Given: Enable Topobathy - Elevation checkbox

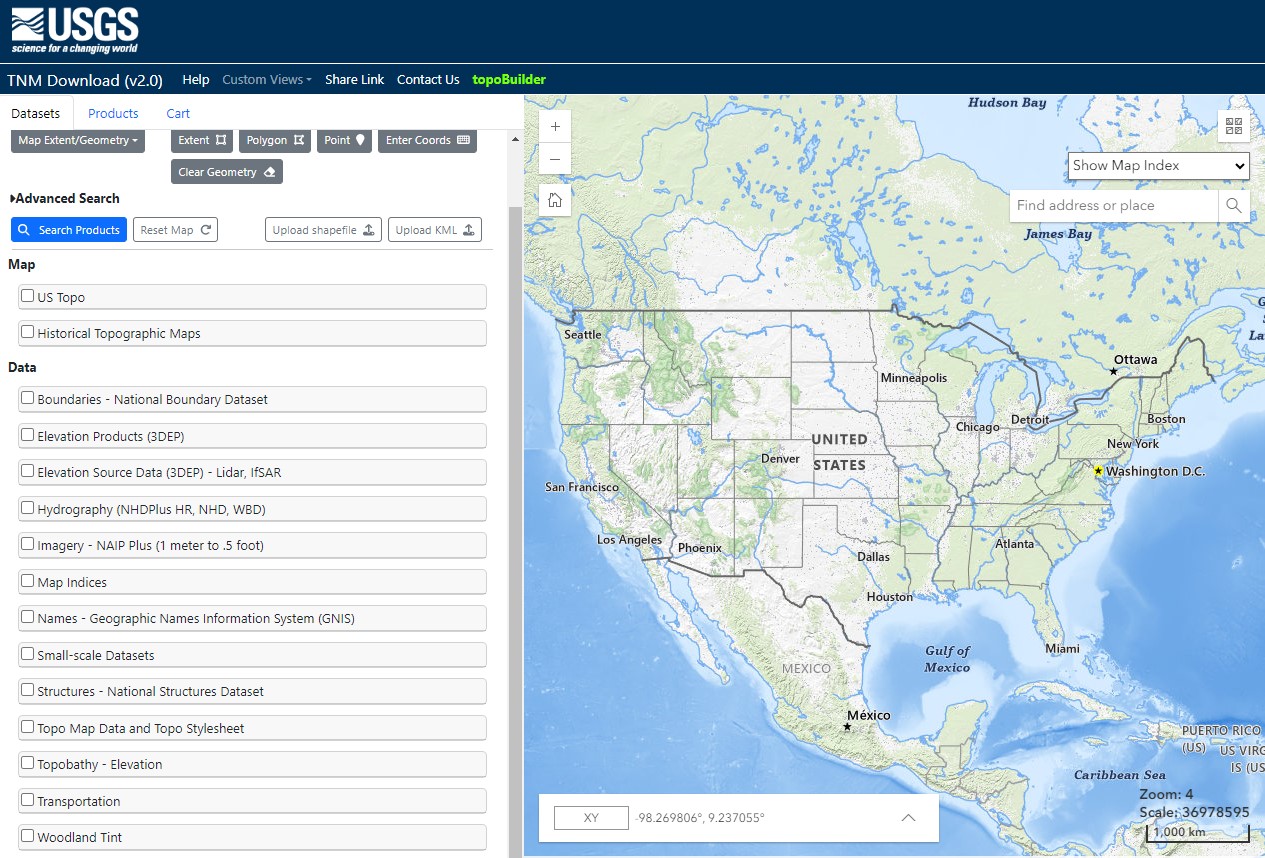Looking at the screenshot, I should click(x=28, y=763).
